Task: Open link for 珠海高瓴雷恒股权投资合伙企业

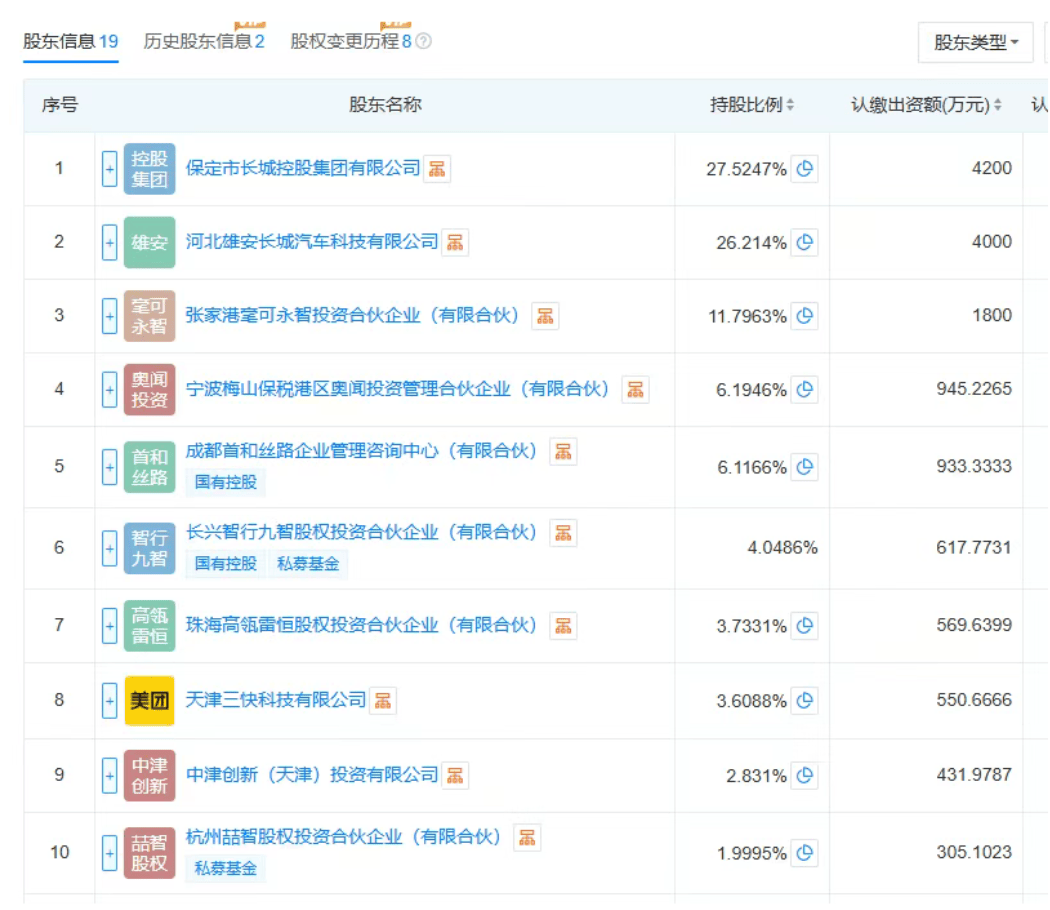Action: [360, 625]
